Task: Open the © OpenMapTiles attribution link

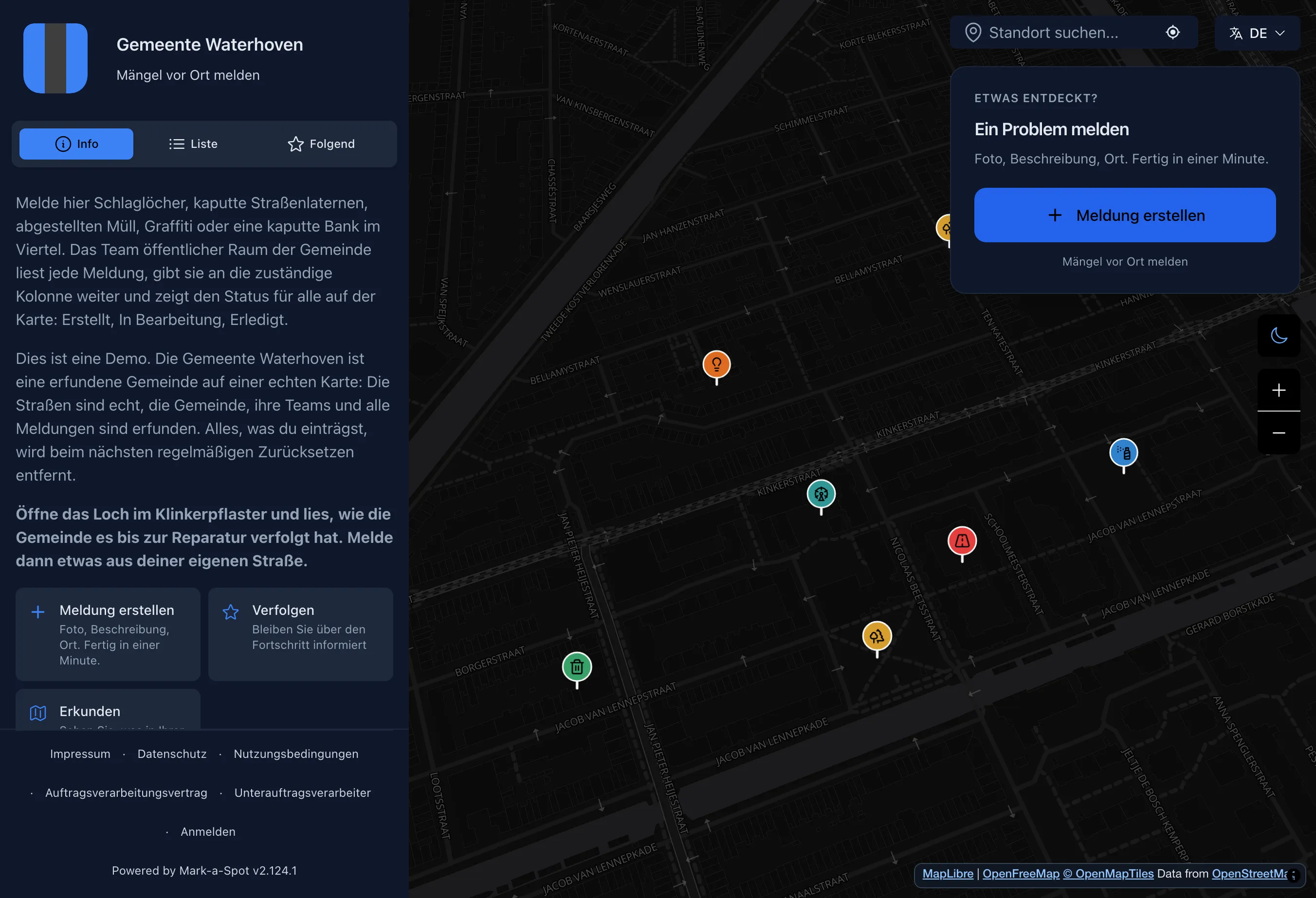Action: coord(1108,874)
